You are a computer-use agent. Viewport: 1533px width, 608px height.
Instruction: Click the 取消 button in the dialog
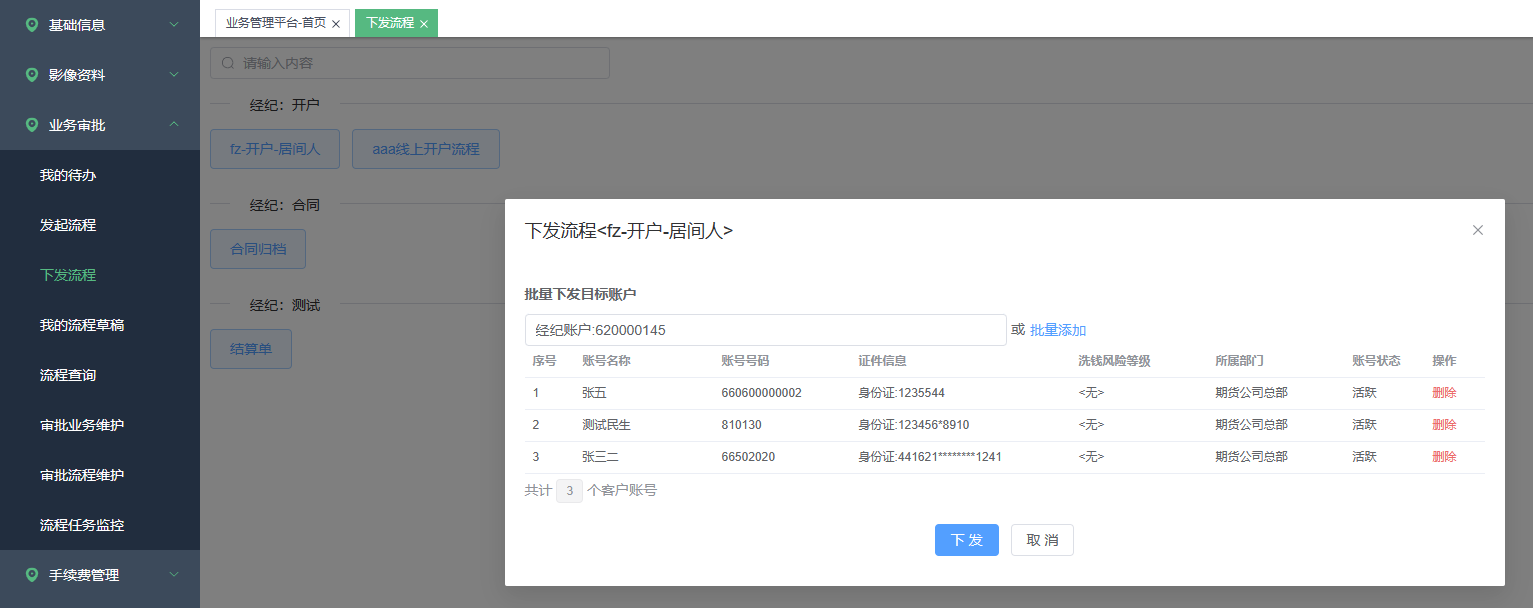pyautogui.click(x=1042, y=540)
